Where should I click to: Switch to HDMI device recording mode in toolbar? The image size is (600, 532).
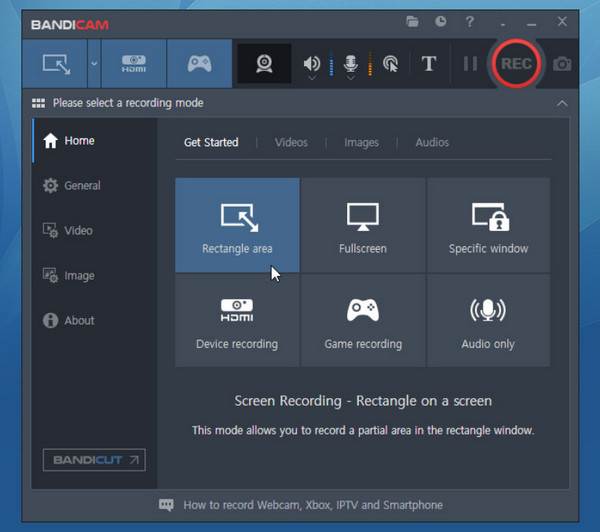[134, 64]
